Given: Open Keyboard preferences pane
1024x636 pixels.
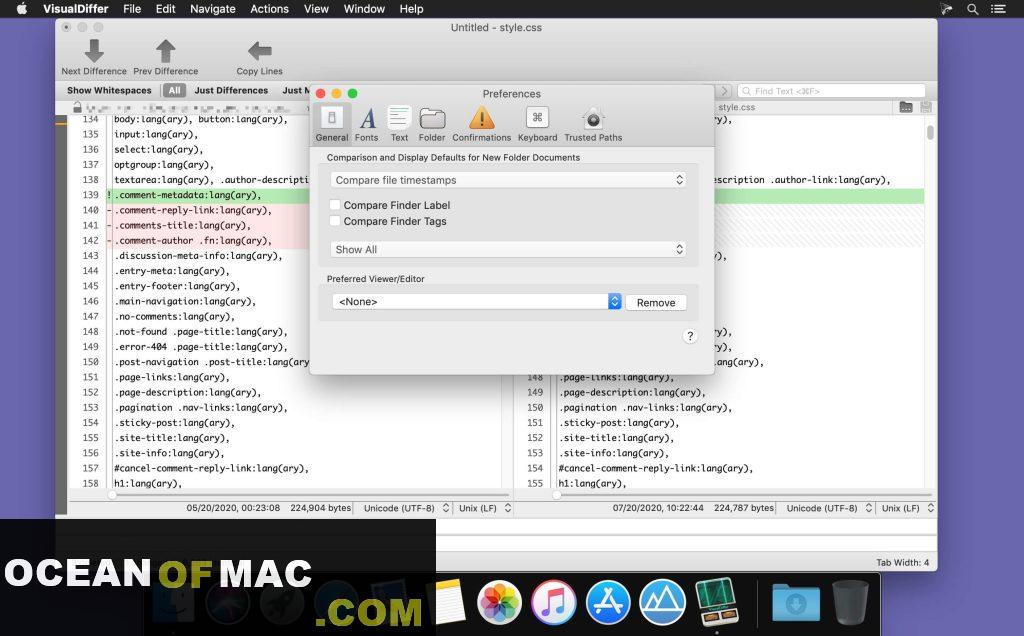Looking at the screenshot, I should (x=537, y=123).
